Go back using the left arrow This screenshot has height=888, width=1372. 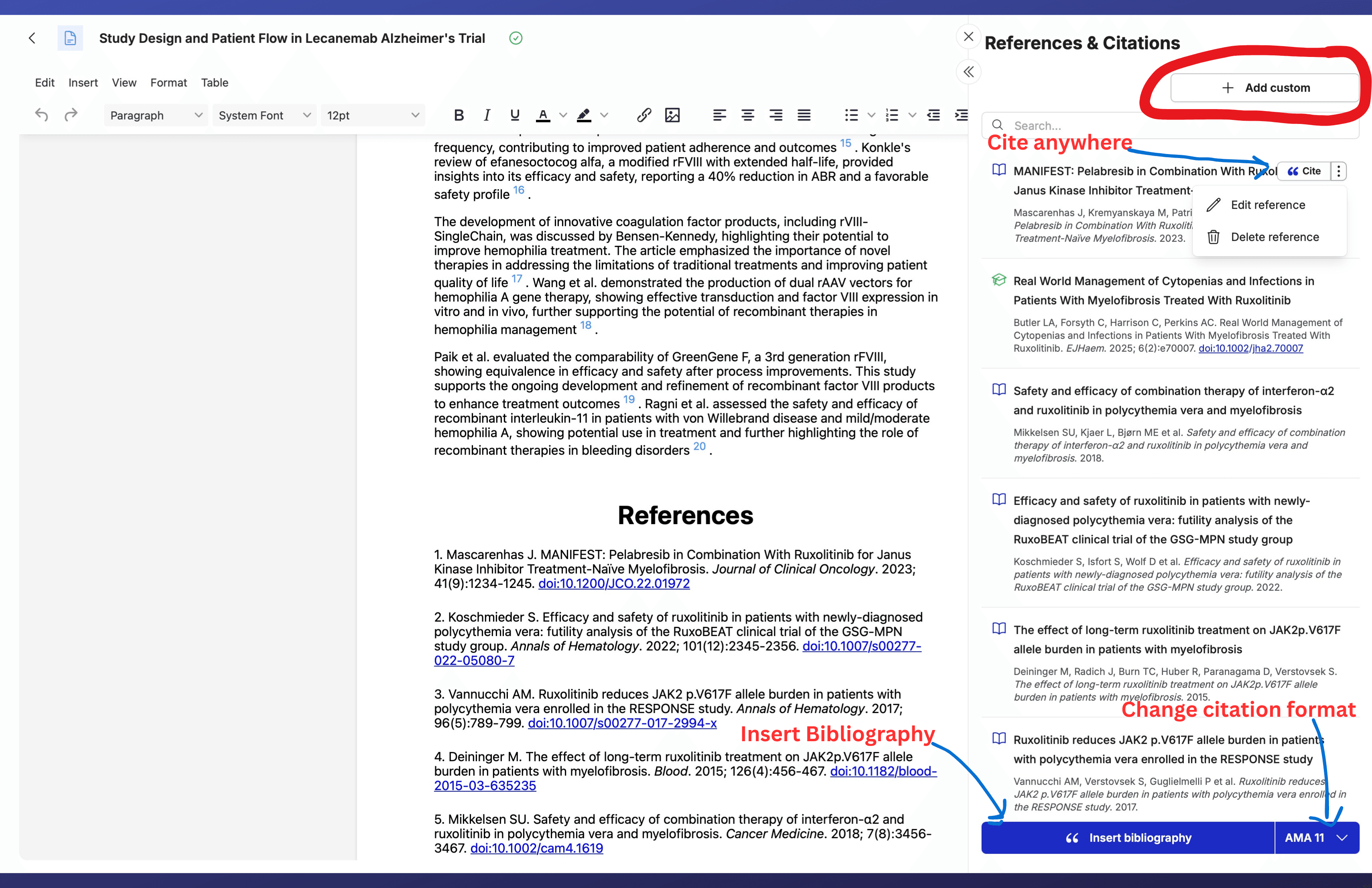point(32,38)
